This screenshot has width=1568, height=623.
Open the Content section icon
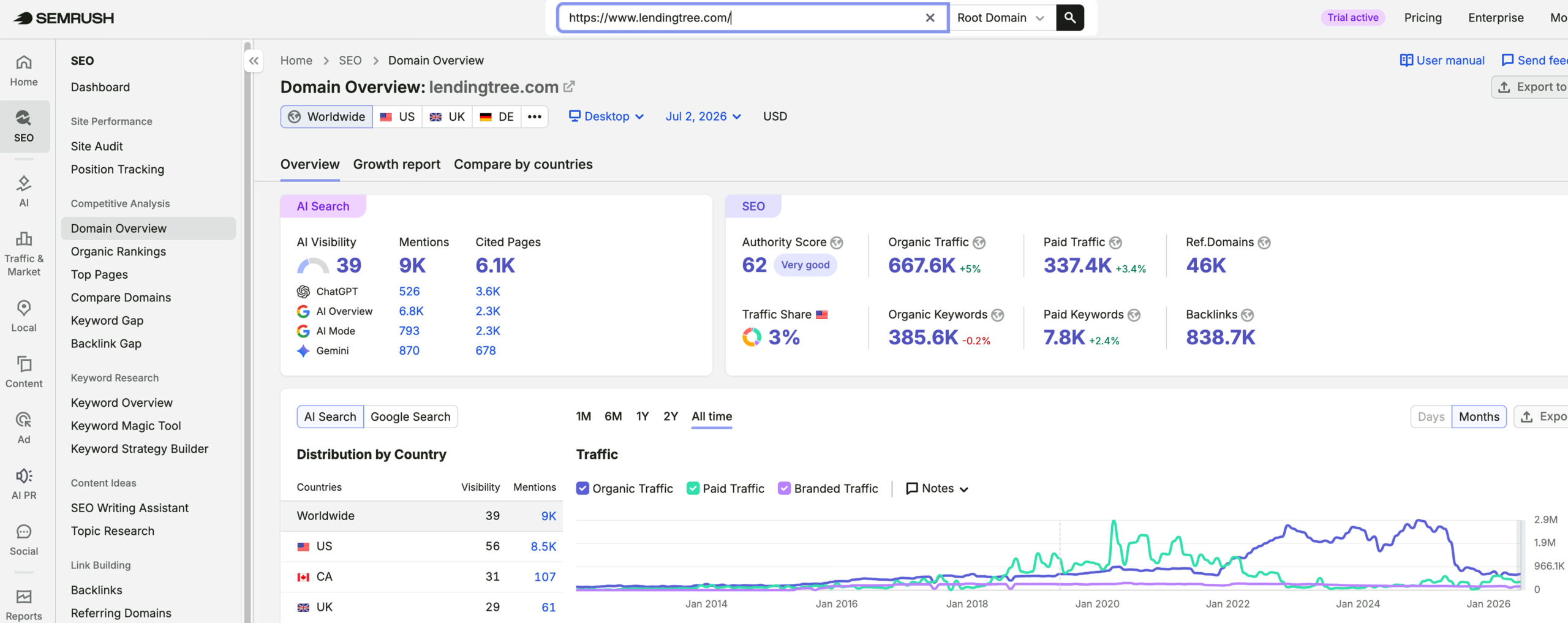point(24,372)
